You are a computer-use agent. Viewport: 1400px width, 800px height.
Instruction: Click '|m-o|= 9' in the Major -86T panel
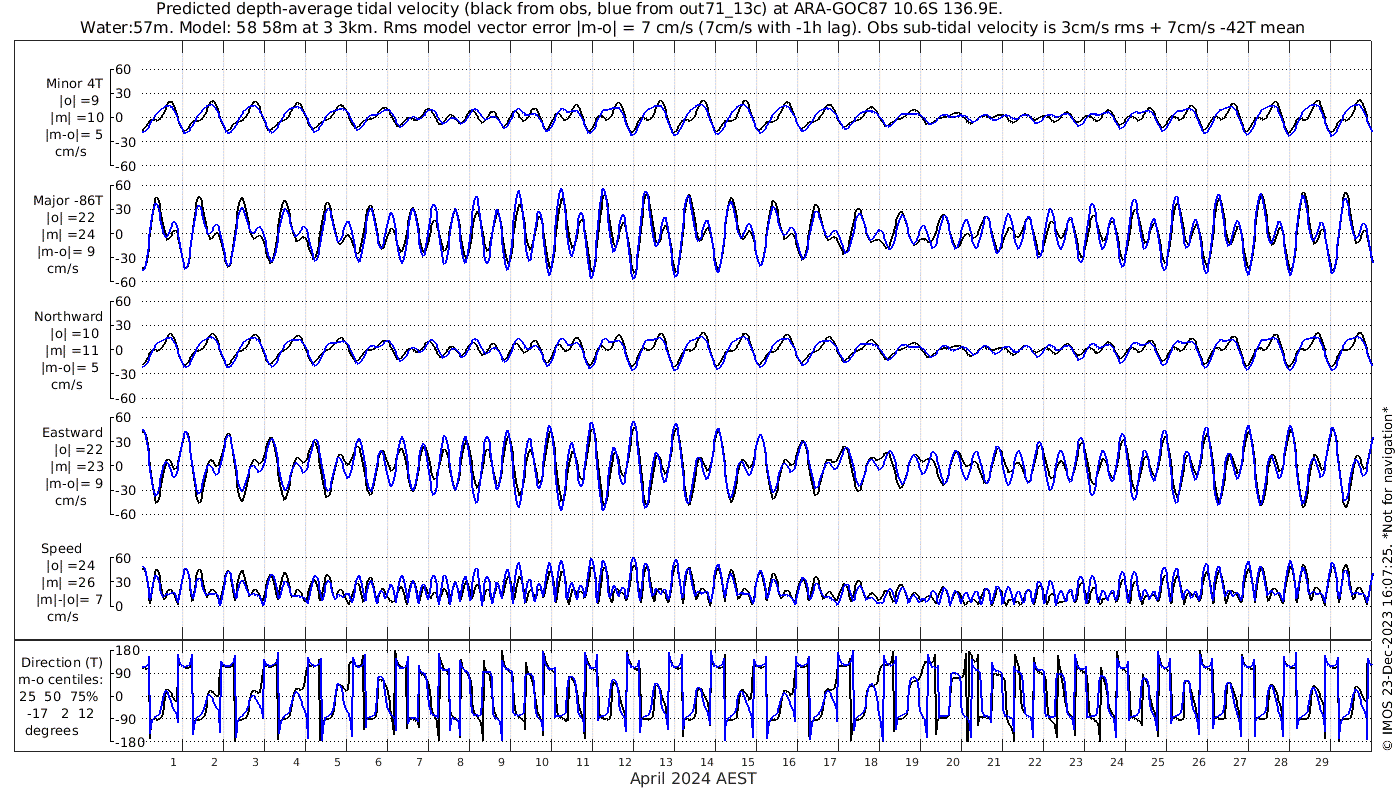pos(67,251)
